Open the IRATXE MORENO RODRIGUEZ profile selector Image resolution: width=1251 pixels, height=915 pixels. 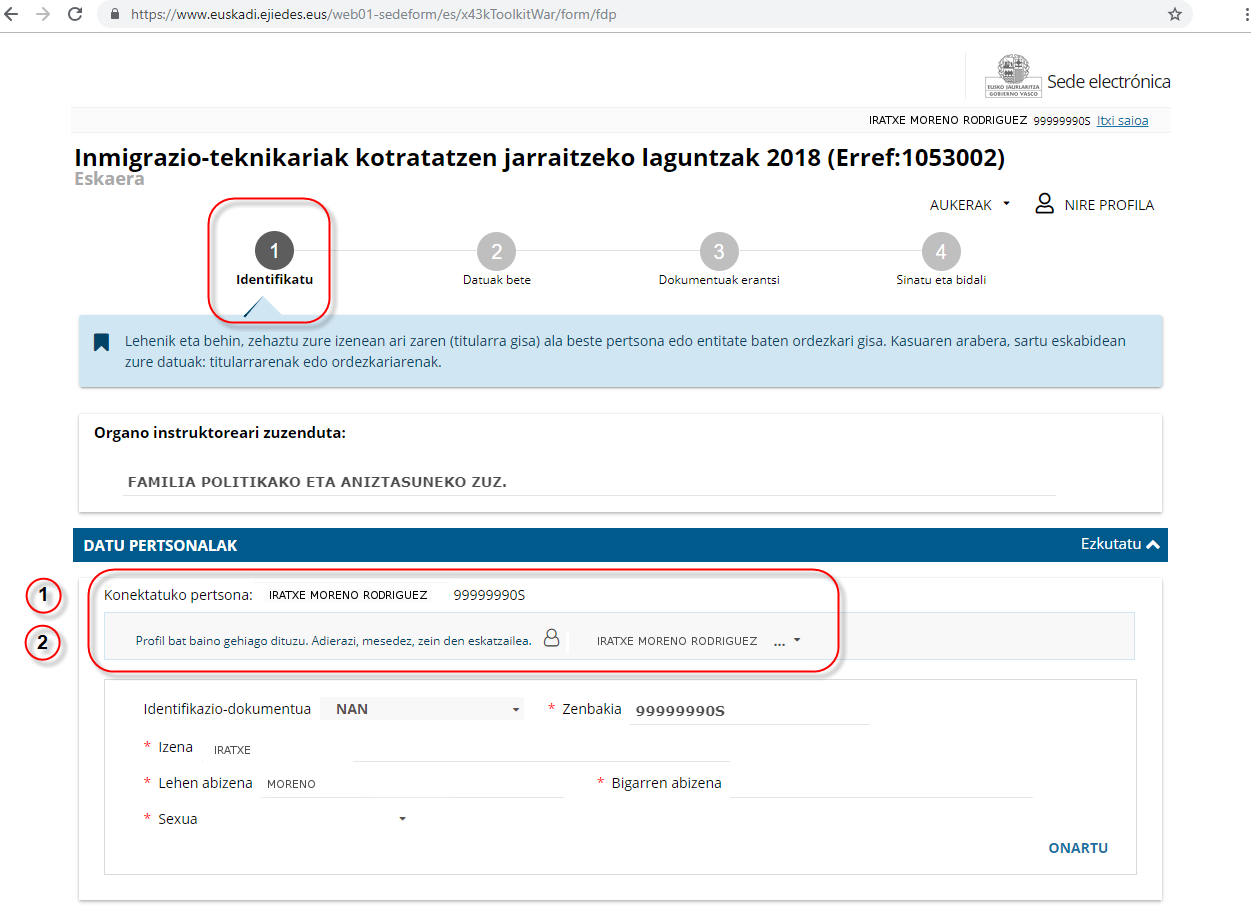click(698, 641)
